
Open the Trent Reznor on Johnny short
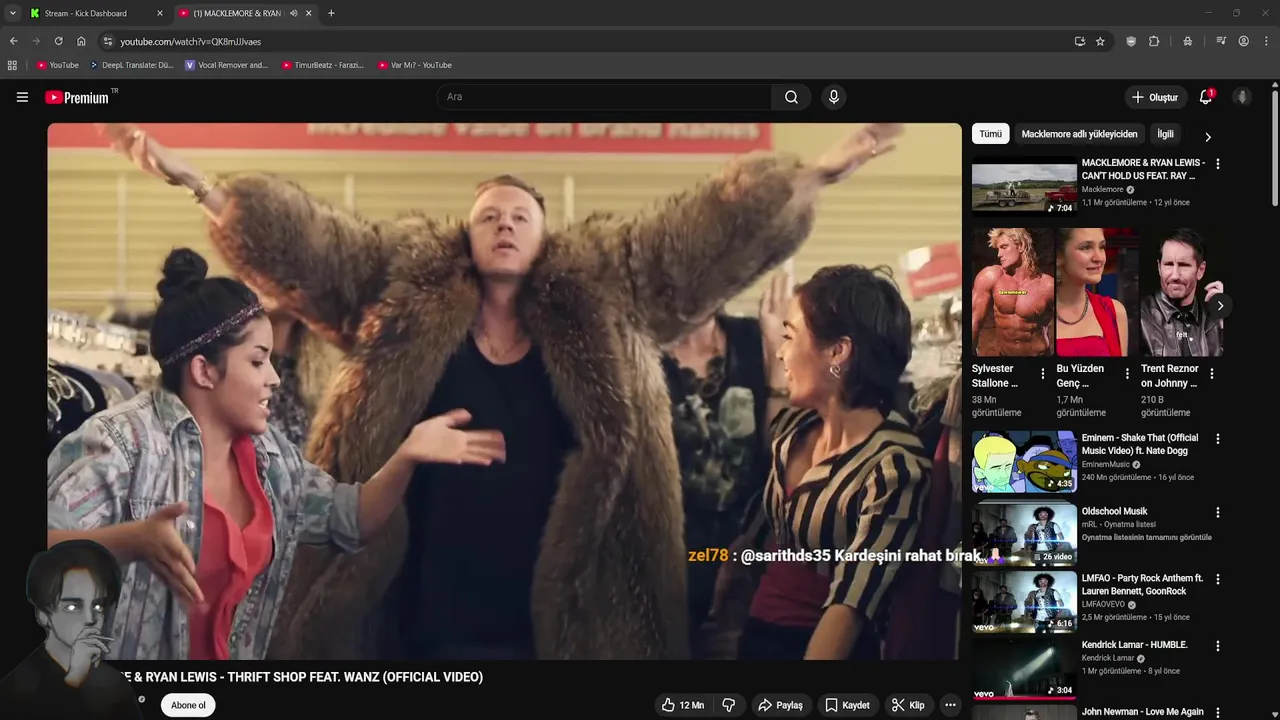1182,292
